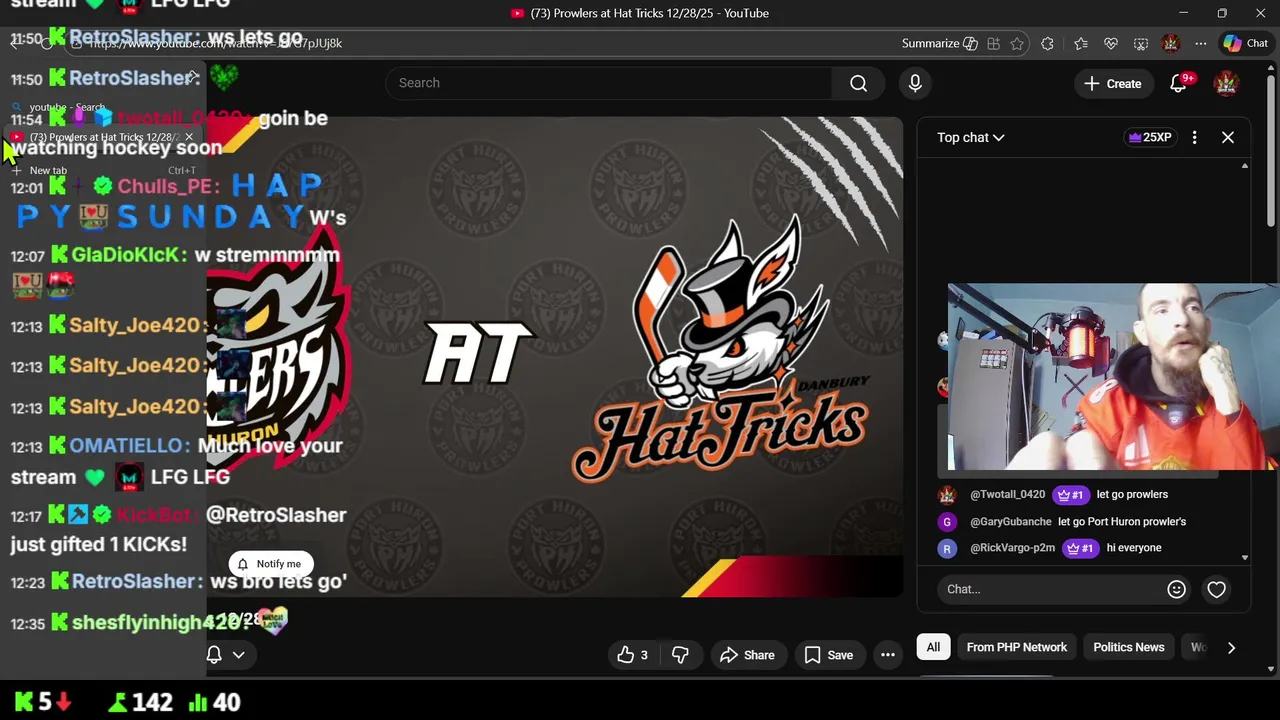The image size is (1280, 720).
Task: Open the Copilot Chat button
Action: (x=1245, y=43)
